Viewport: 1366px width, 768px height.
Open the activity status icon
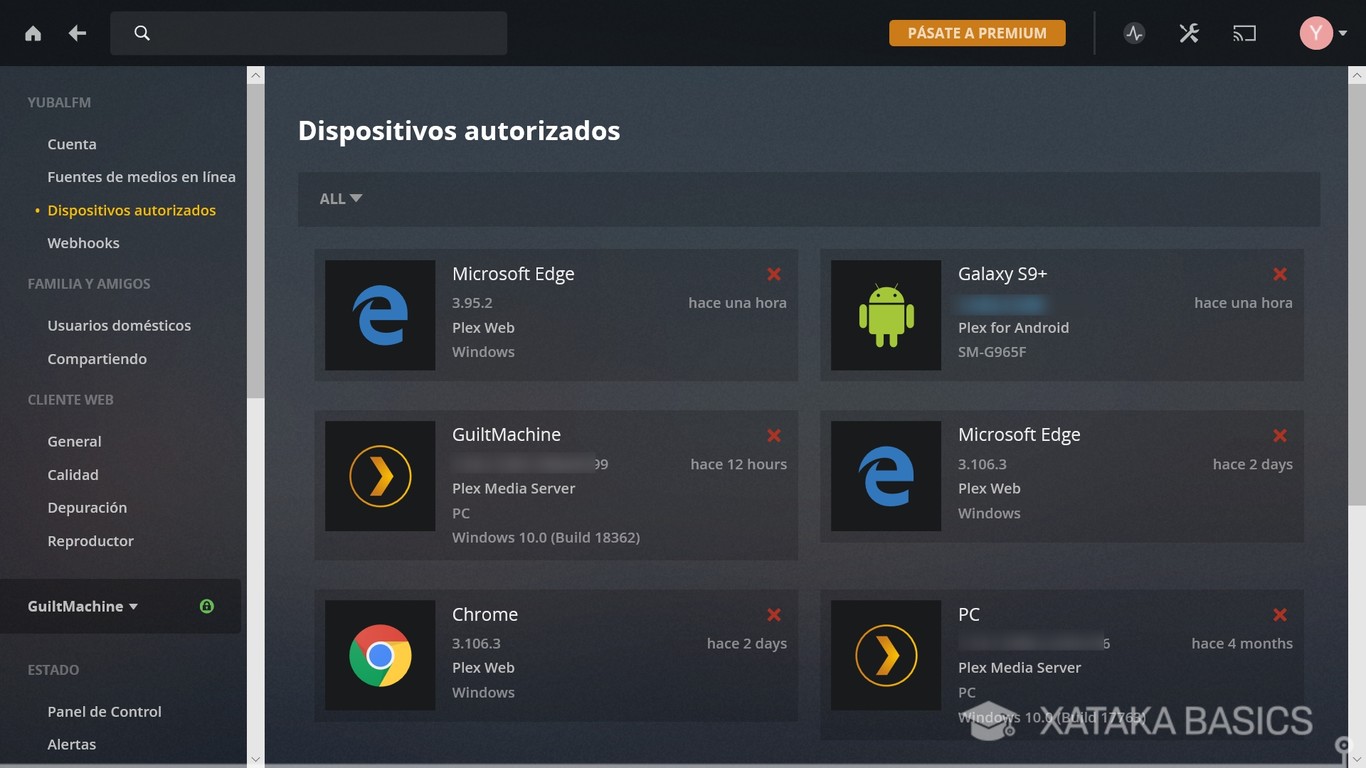click(1133, 32)
